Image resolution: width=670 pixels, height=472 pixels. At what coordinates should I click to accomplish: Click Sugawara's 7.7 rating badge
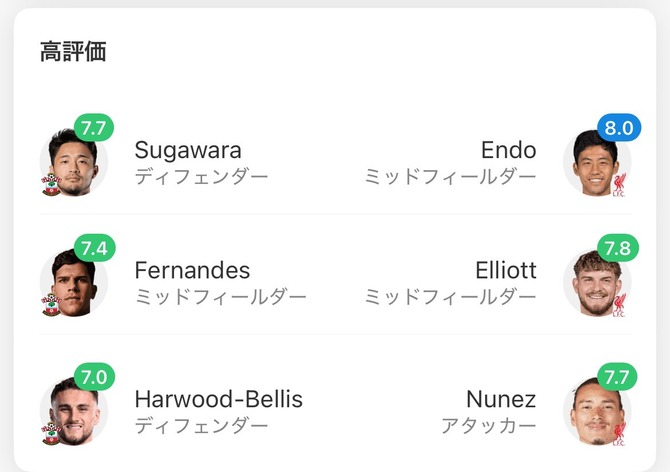click(95, 129)
